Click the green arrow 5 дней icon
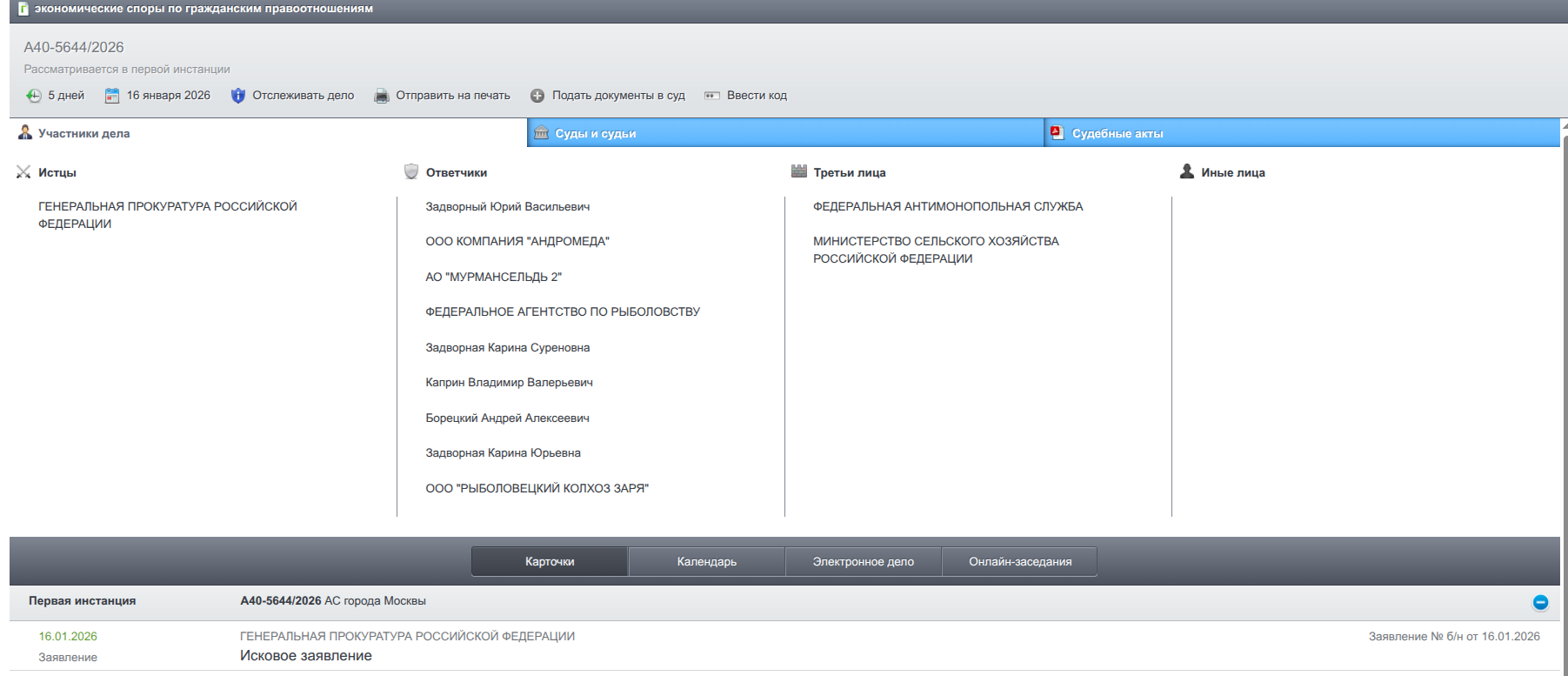1568x676 pixels. click(33, 96)
